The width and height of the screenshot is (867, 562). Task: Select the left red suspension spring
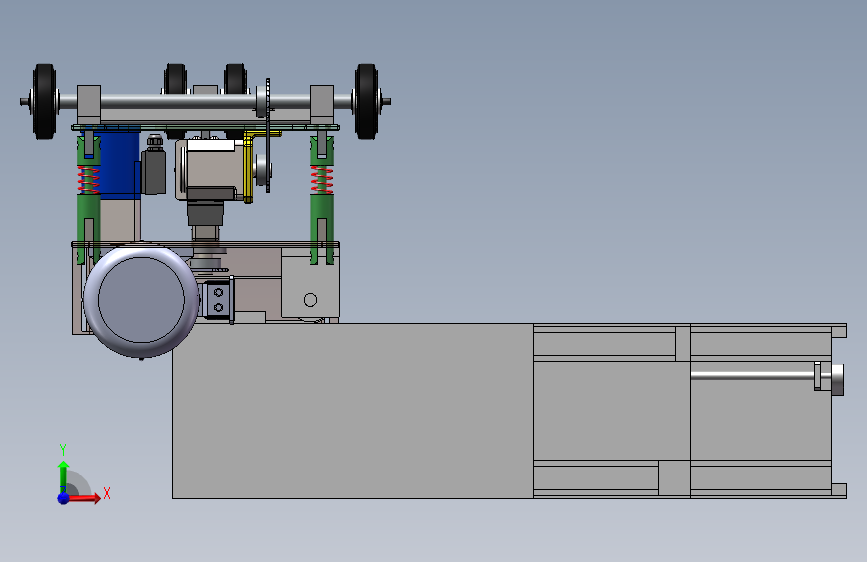88,180
